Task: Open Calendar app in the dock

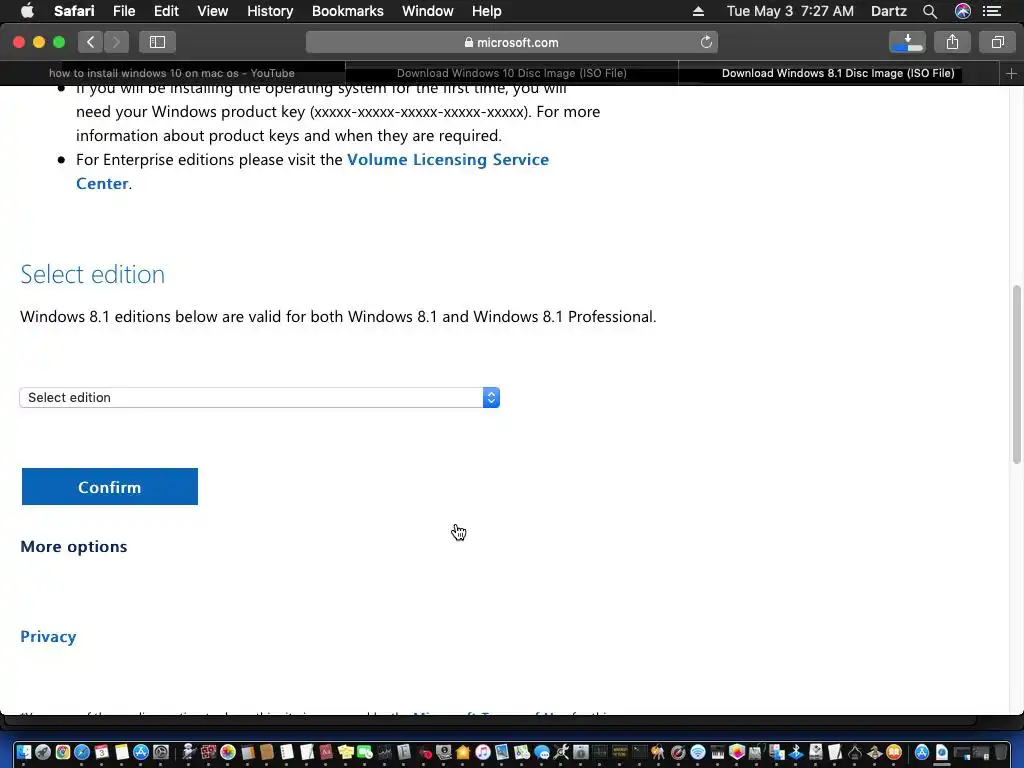Action: pyautogui.click(x=102, y=752)
